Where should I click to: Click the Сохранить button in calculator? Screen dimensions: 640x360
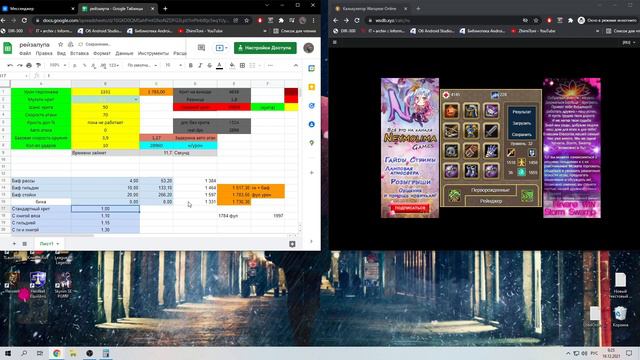click(x=522, y=134)
